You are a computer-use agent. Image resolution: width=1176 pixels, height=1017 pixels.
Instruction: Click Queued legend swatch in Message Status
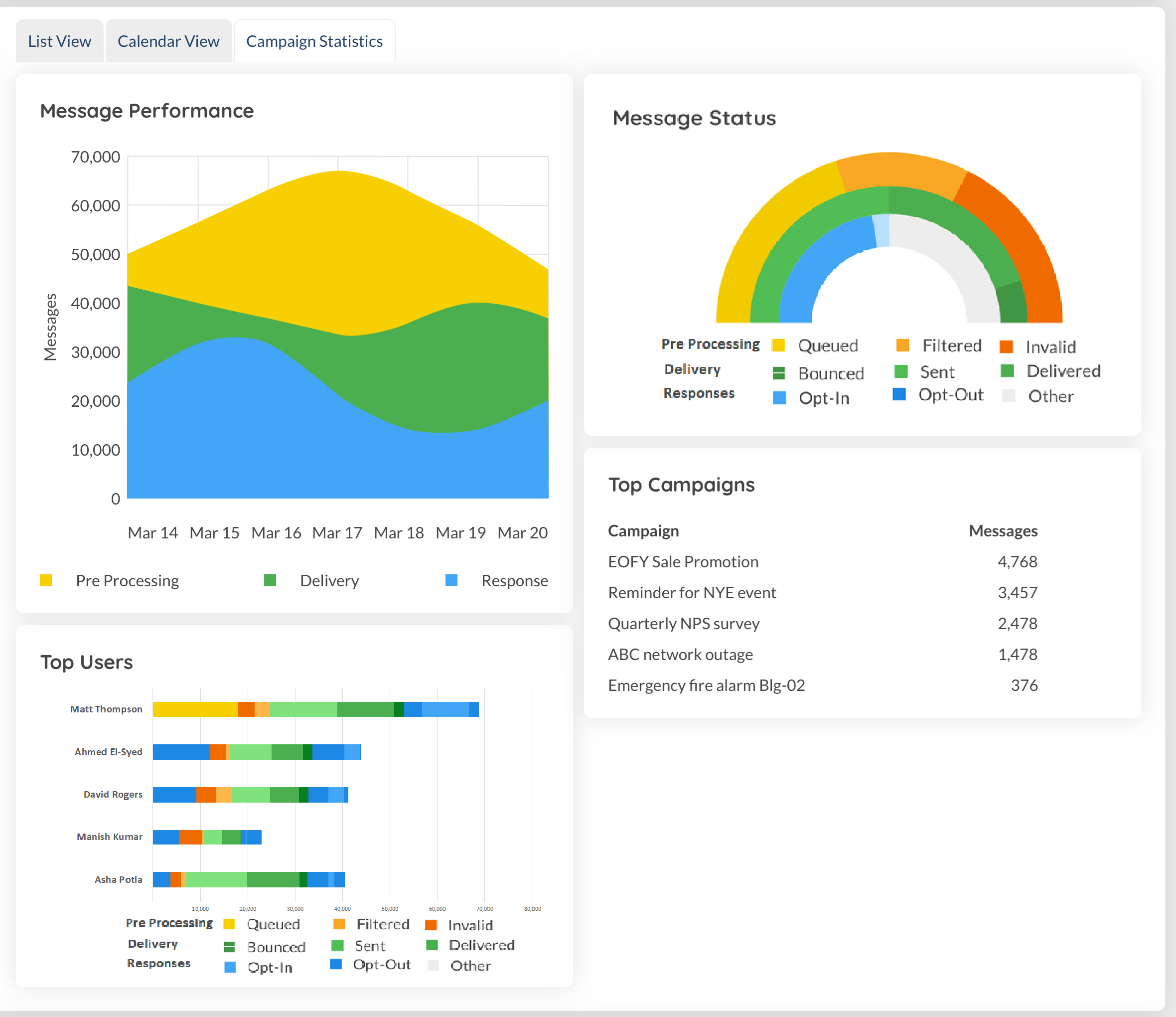coord(779,345)
